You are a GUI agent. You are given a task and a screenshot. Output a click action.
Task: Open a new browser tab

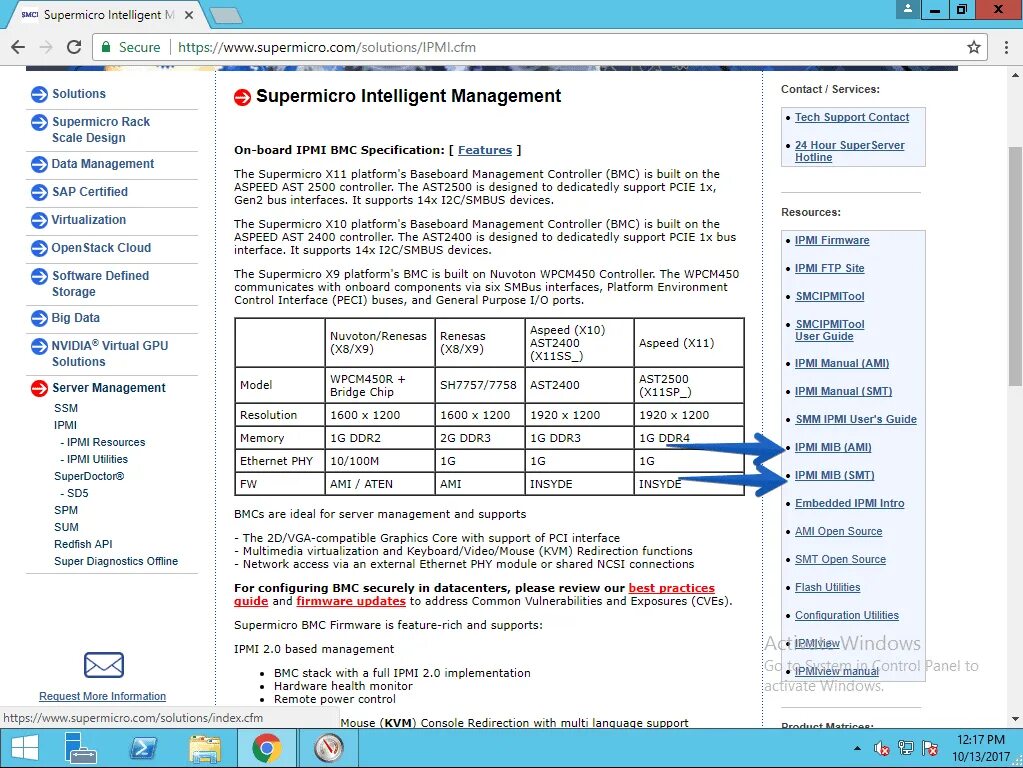click(x=226, y=16)
